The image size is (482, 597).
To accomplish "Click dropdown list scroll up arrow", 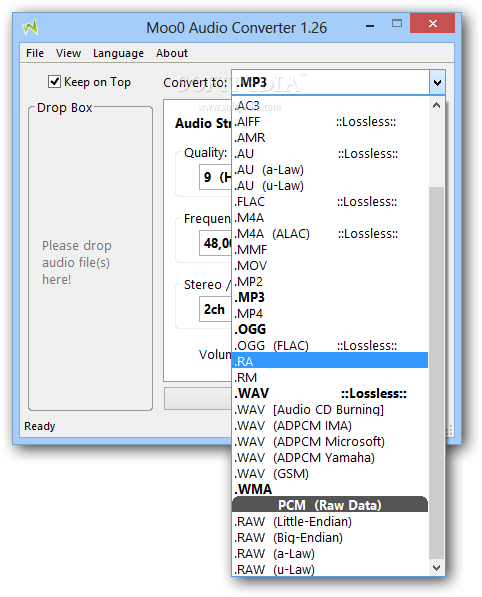I will pyautogui.click(x=436, y=105).
